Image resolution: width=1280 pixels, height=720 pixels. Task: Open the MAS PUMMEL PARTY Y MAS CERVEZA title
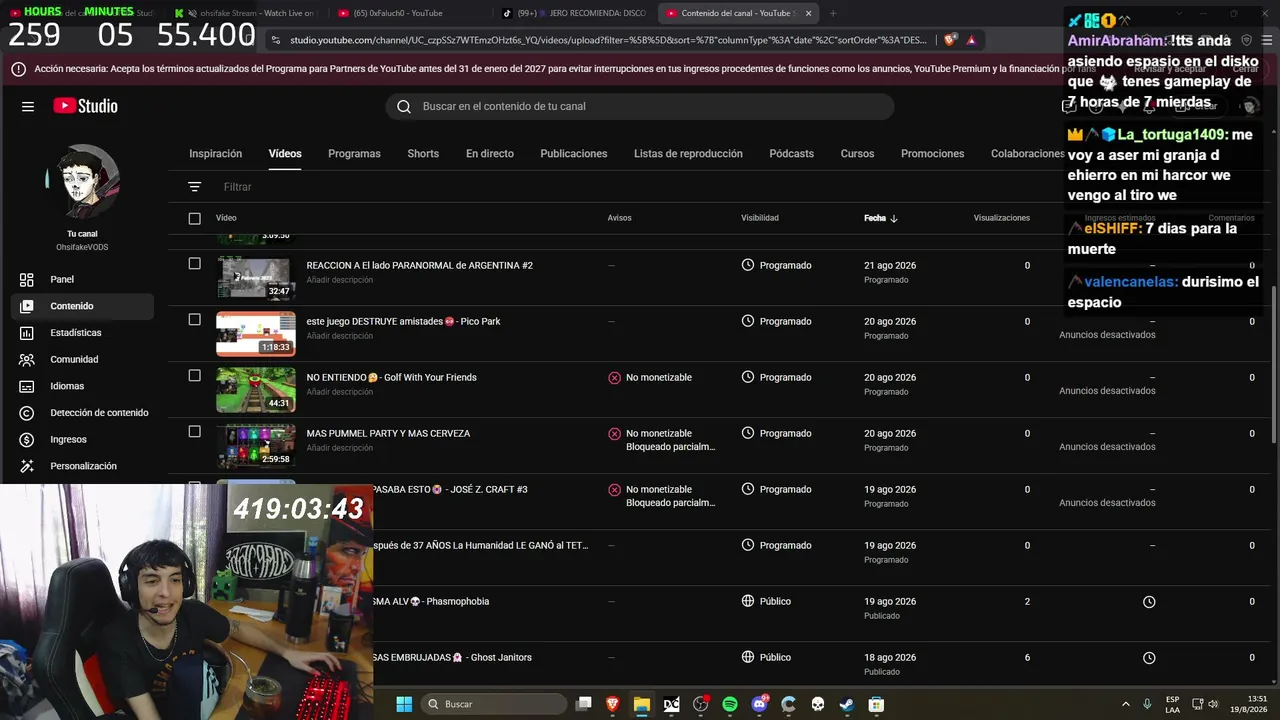pos(388,434)
